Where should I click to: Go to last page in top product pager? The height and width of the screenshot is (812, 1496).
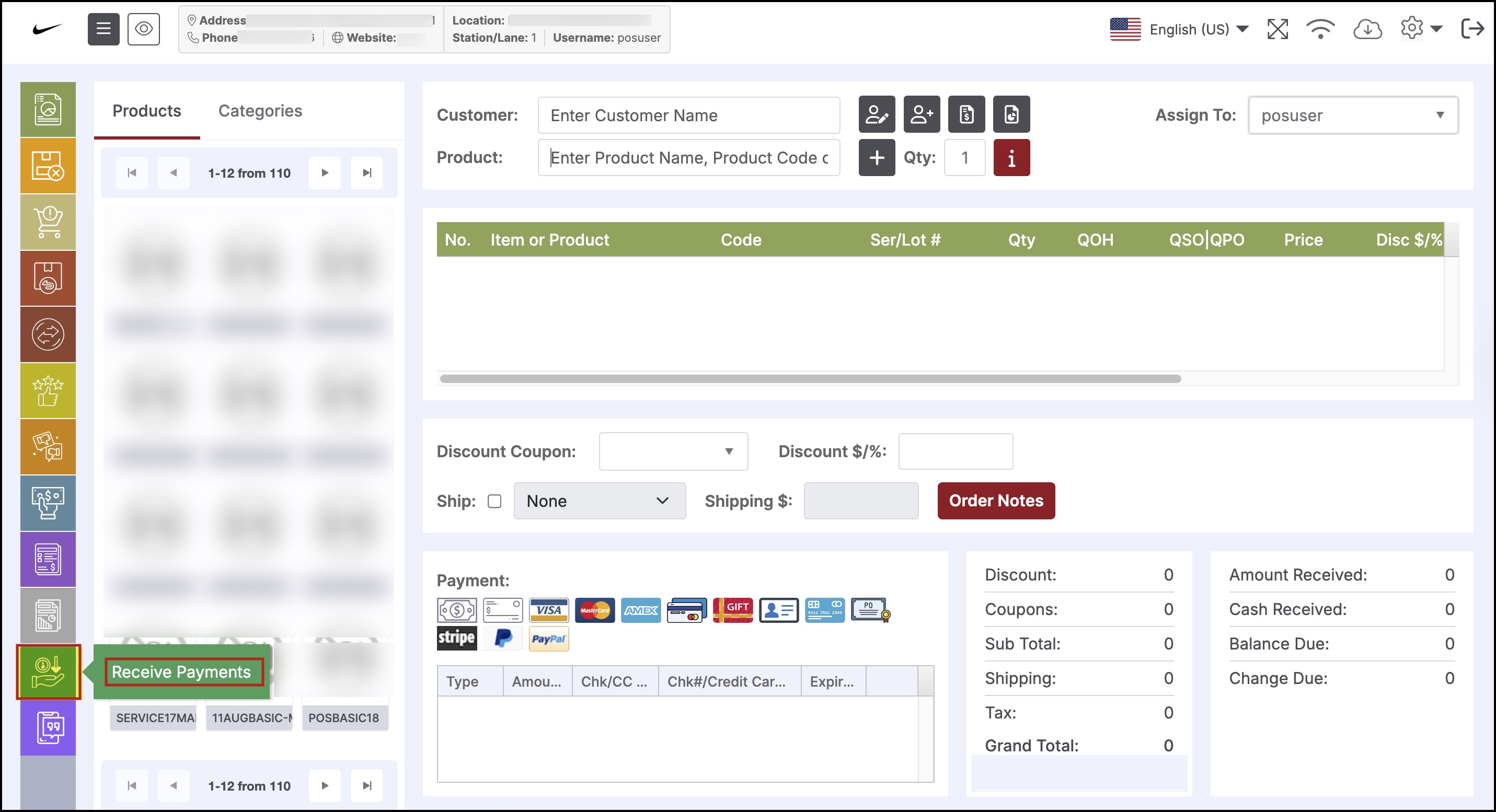point(366,172)
